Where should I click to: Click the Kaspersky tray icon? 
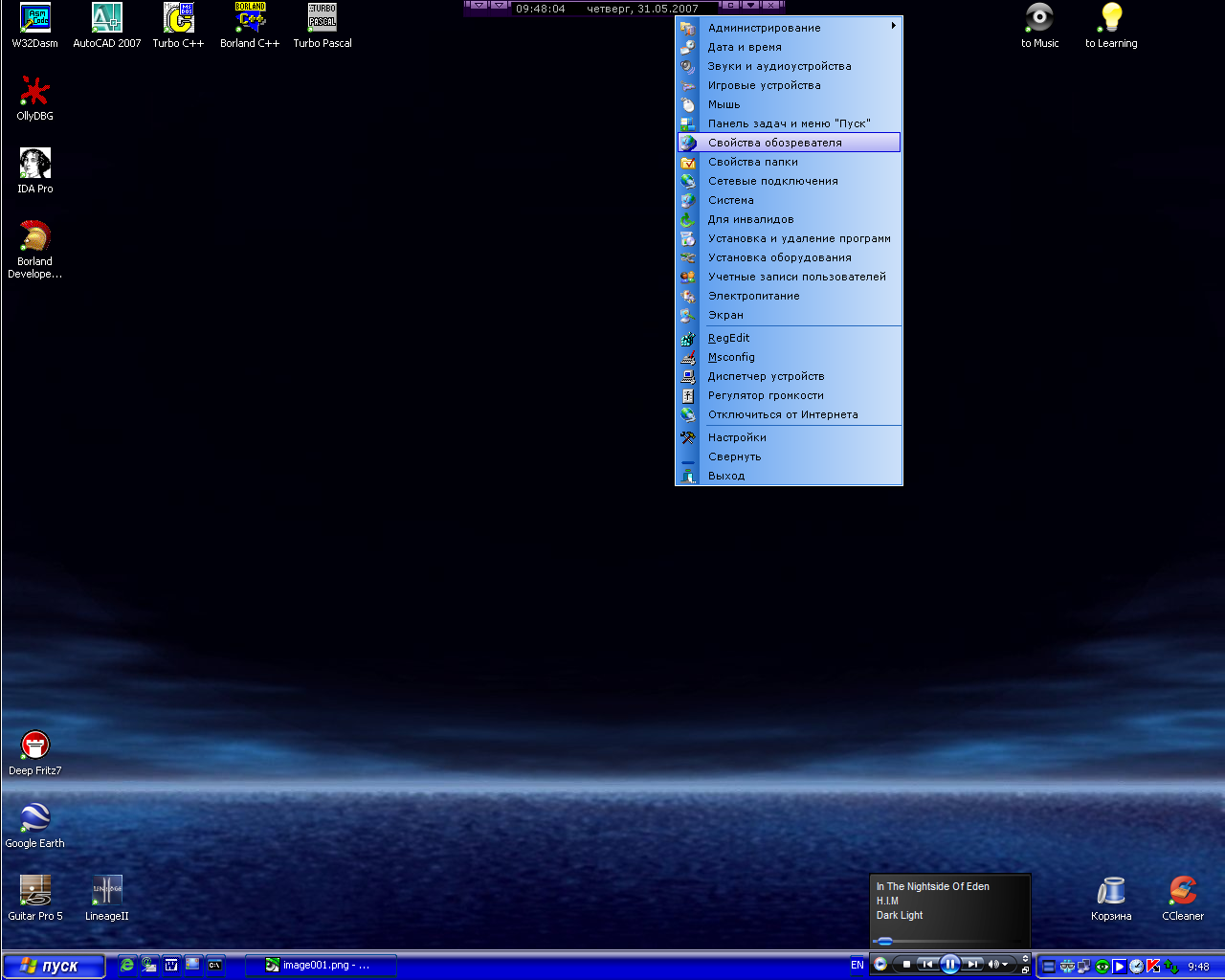click(1153, 966)
